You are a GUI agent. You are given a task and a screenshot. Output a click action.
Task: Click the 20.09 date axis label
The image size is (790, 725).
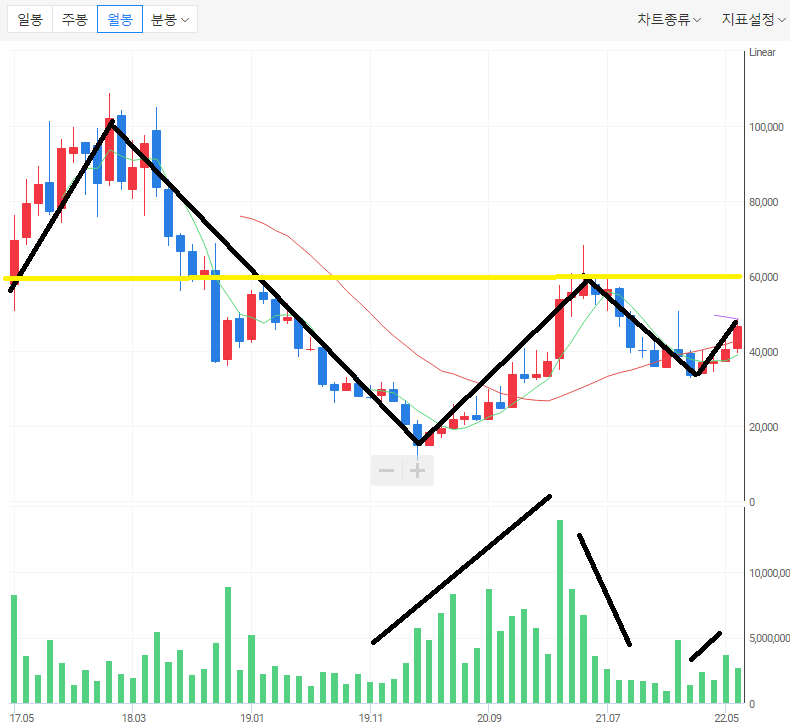pyautogui.click(x=489, y=717)
